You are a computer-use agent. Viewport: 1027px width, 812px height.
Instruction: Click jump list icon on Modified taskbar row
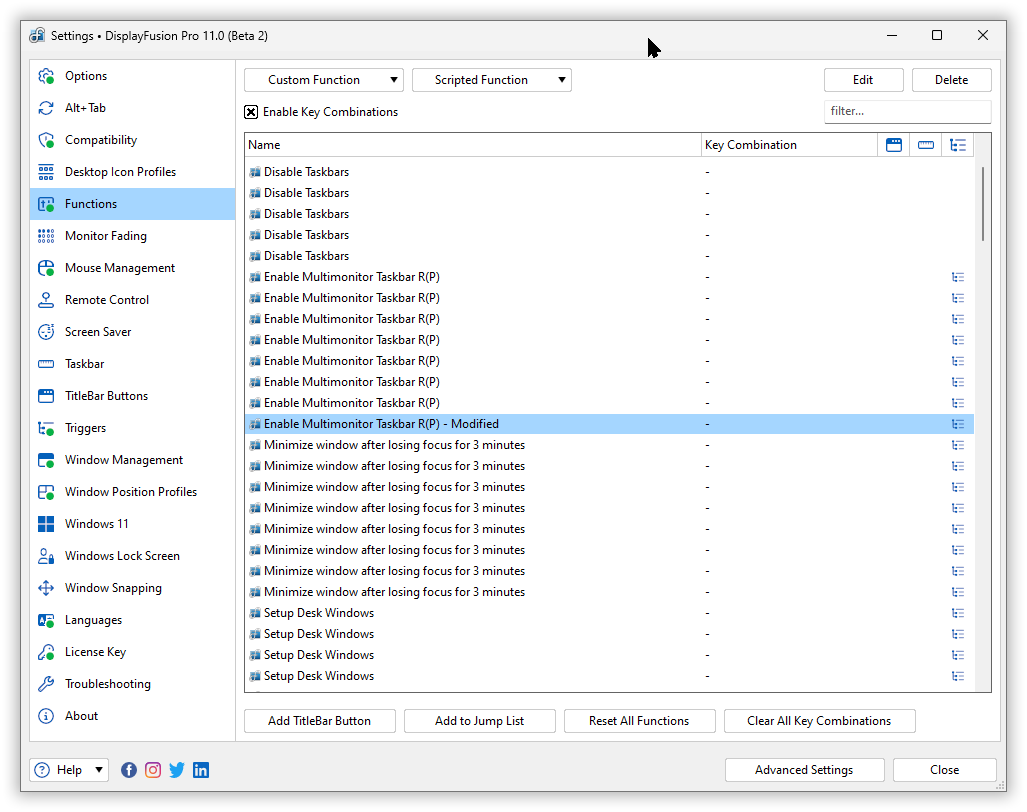(958, 424)
